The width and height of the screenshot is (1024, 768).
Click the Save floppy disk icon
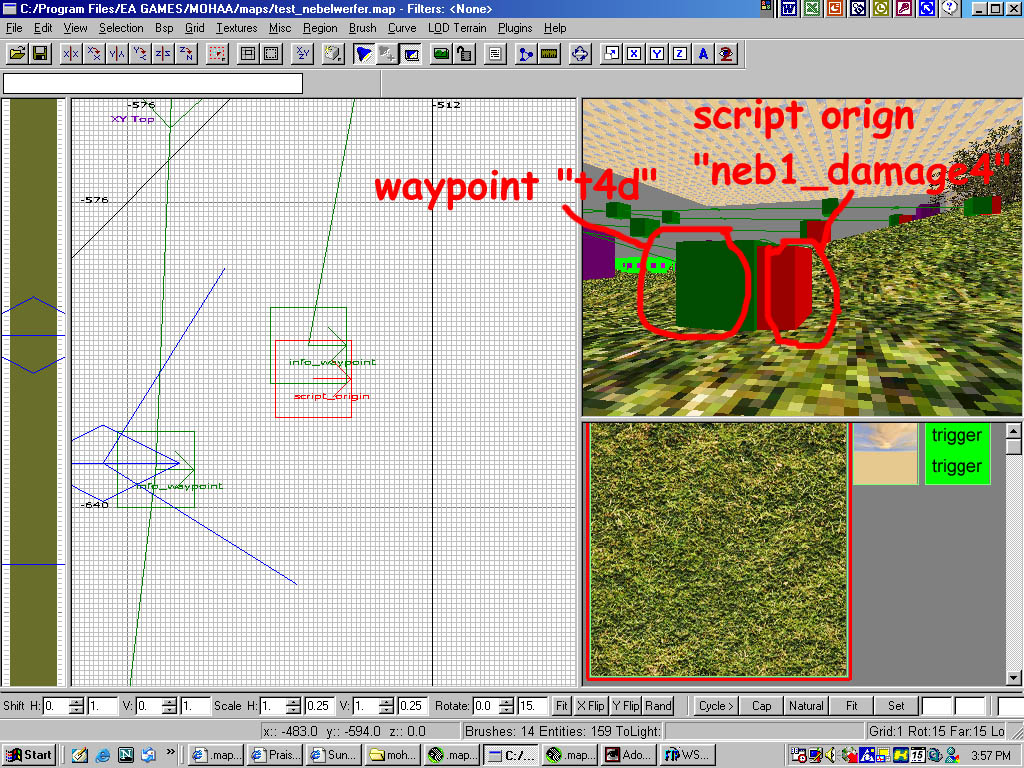40,54
